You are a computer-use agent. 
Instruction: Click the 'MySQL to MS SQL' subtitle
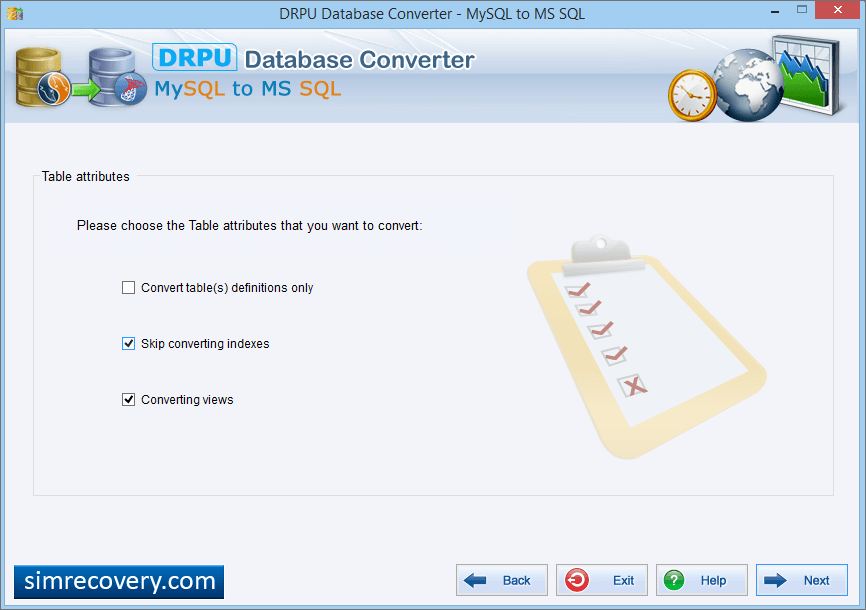point(248,89)
